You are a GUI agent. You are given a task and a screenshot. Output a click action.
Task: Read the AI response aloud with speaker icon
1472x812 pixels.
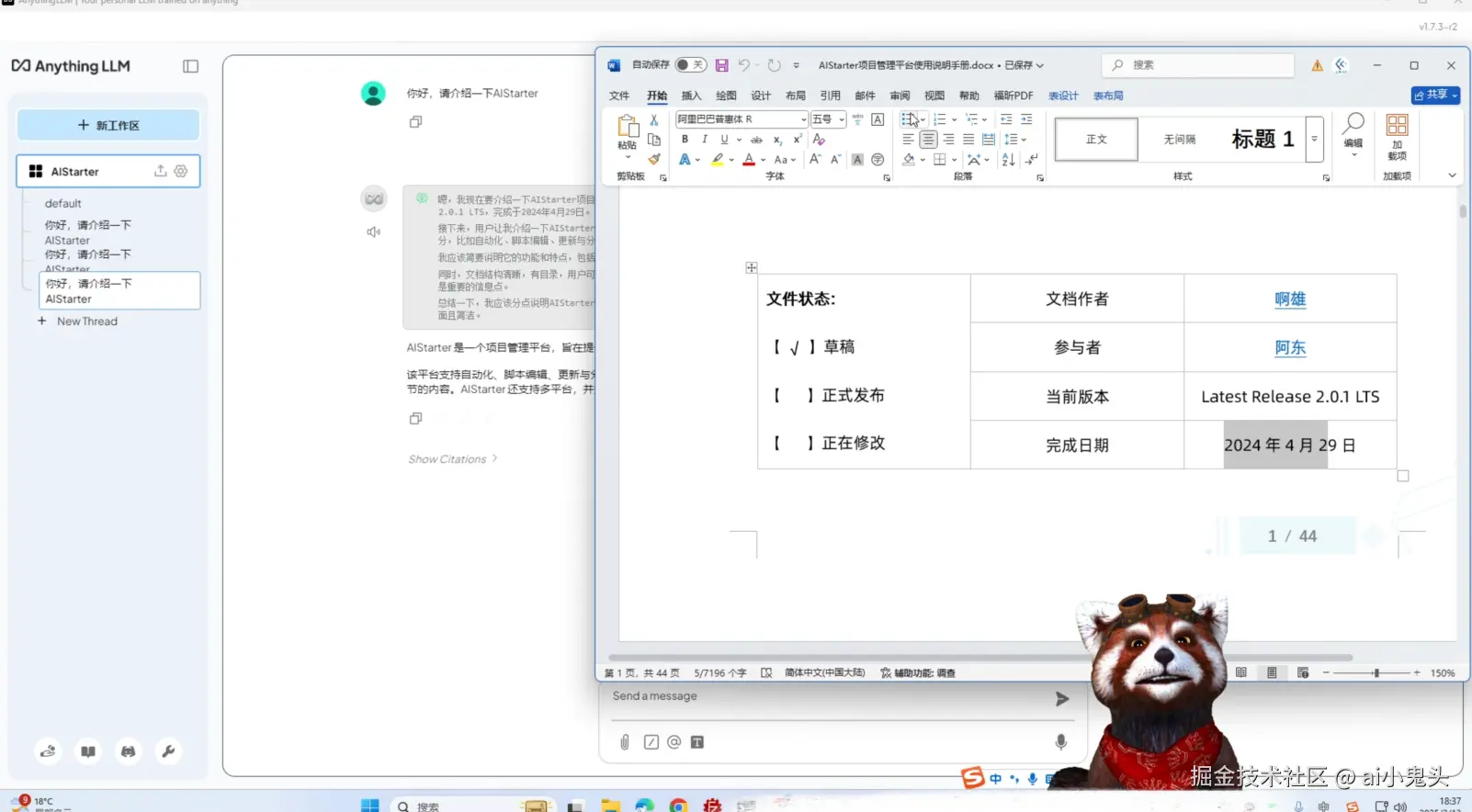373,232
